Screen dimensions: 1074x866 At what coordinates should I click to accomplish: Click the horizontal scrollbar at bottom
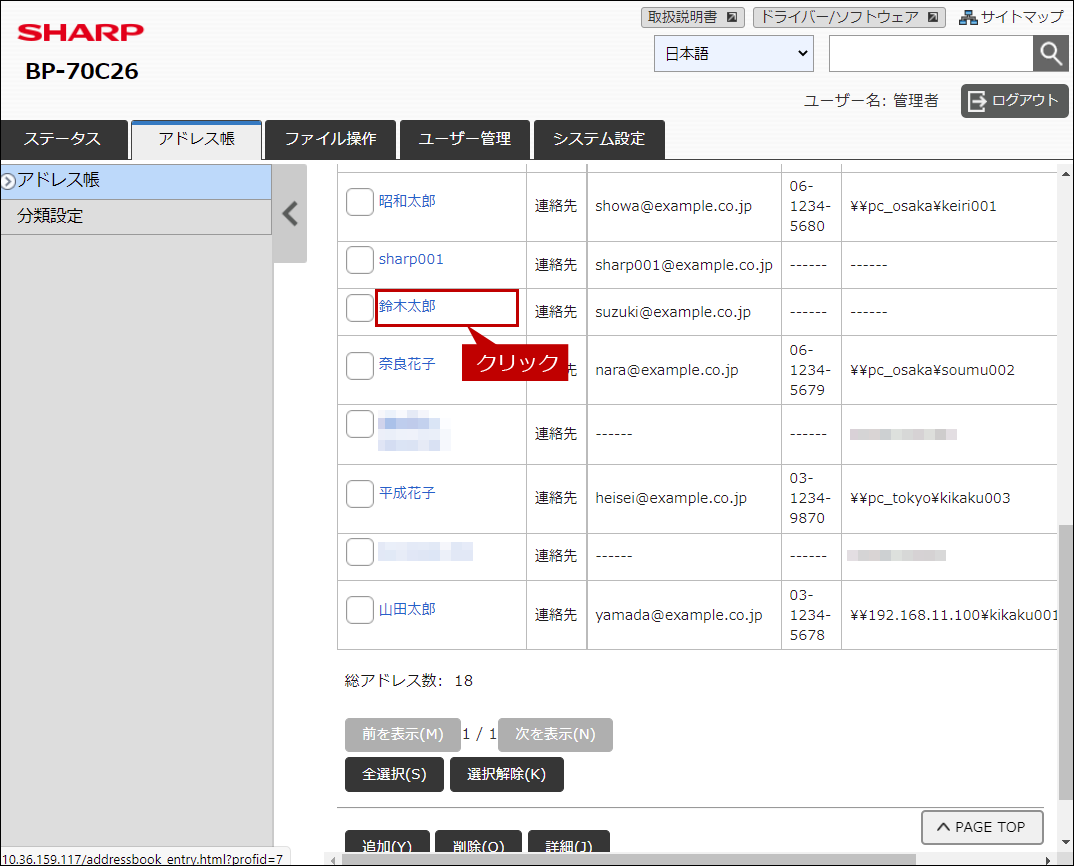click(628, 859)
